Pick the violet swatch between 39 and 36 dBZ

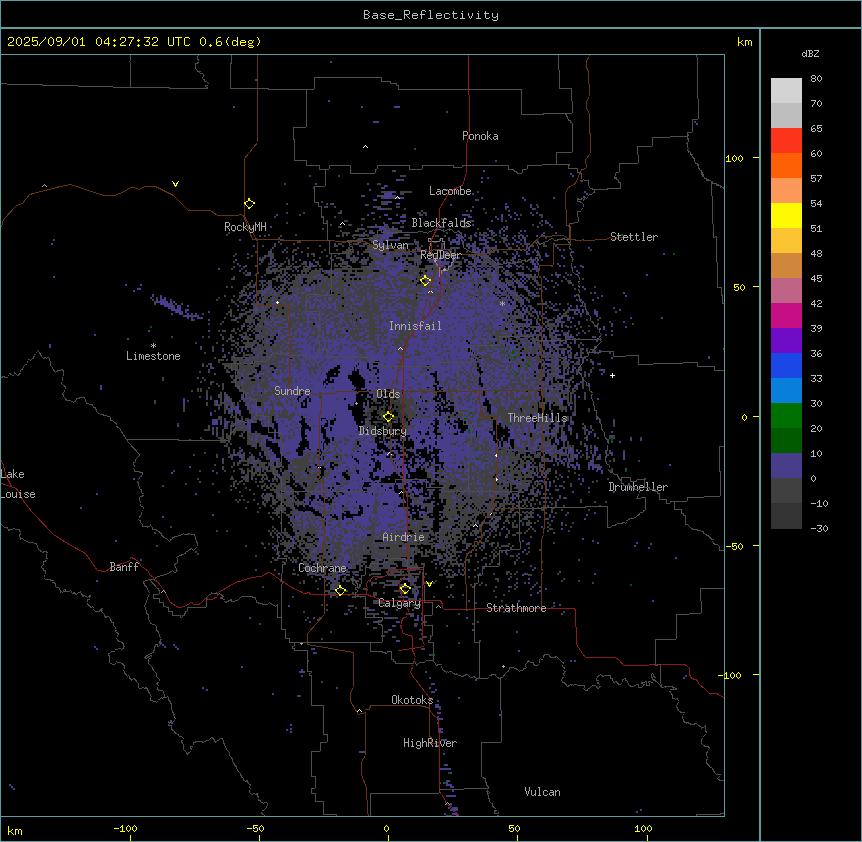786,341
